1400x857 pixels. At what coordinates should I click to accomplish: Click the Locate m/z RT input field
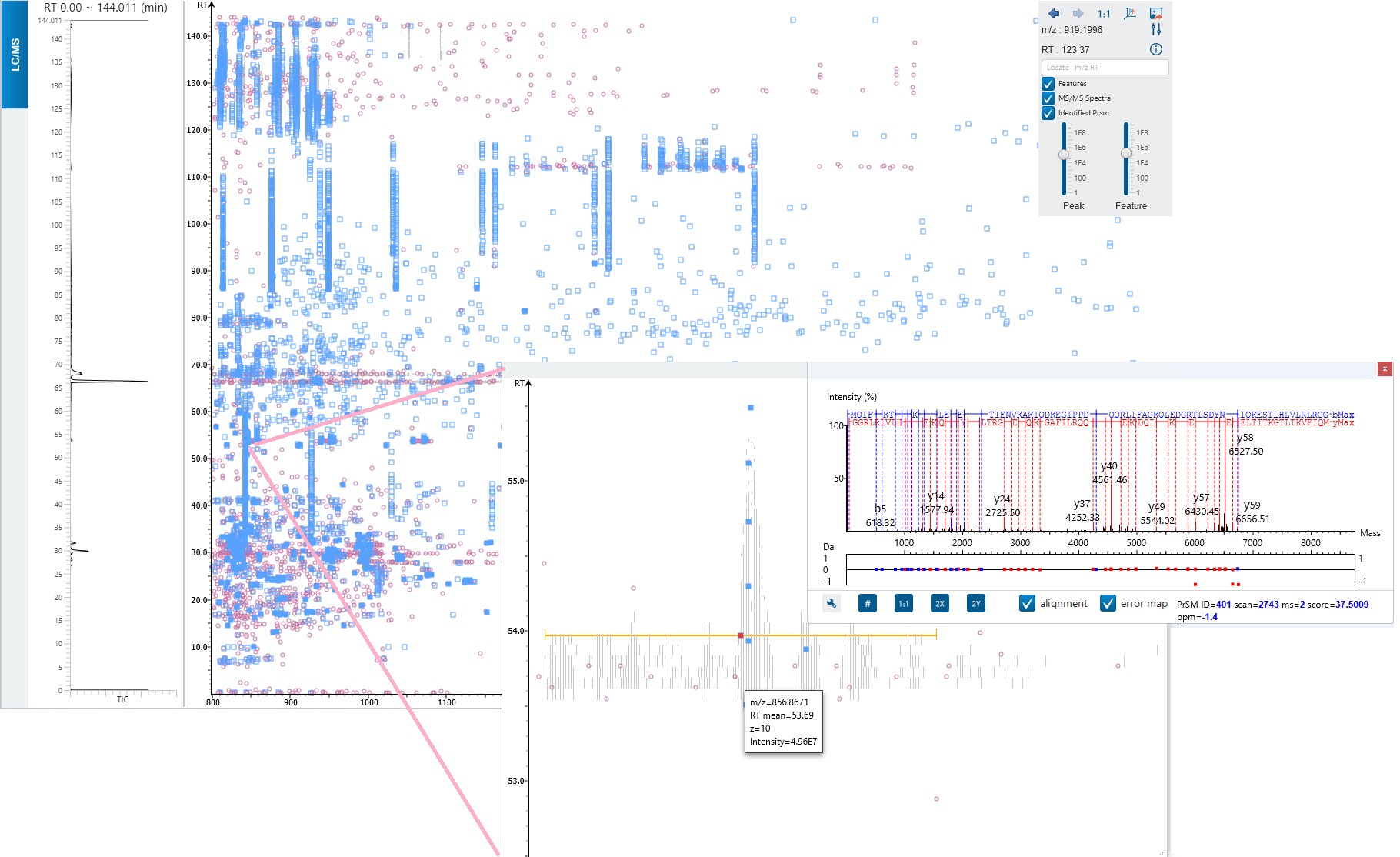pos(1107,66)
